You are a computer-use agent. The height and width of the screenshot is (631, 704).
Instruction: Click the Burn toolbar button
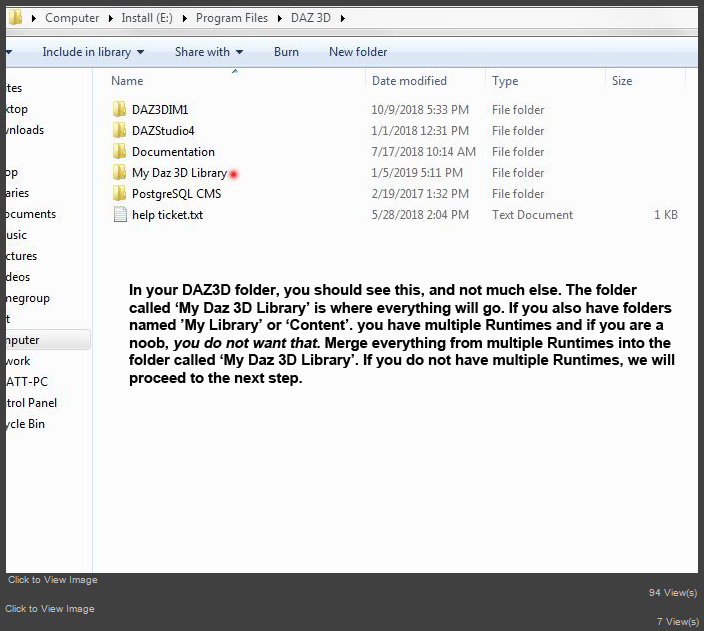pyautogui.click(x=286, y=52)
